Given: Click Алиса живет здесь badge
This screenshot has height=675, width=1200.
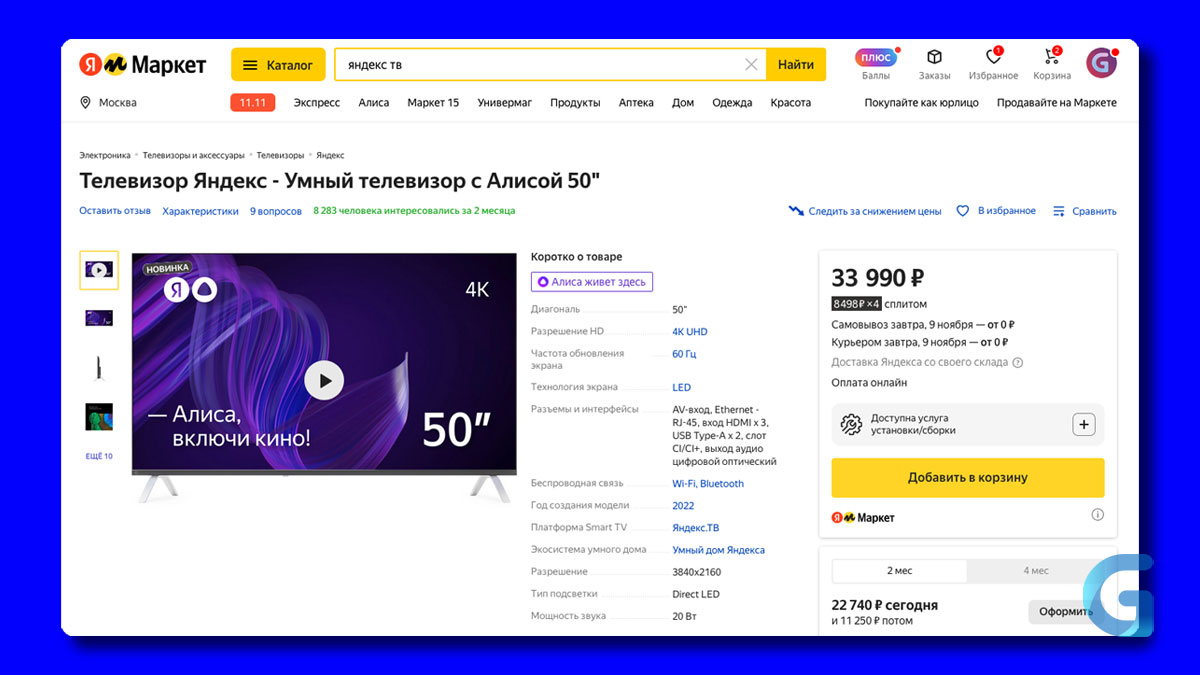Looking at the screenshot, I should (592, 282).
